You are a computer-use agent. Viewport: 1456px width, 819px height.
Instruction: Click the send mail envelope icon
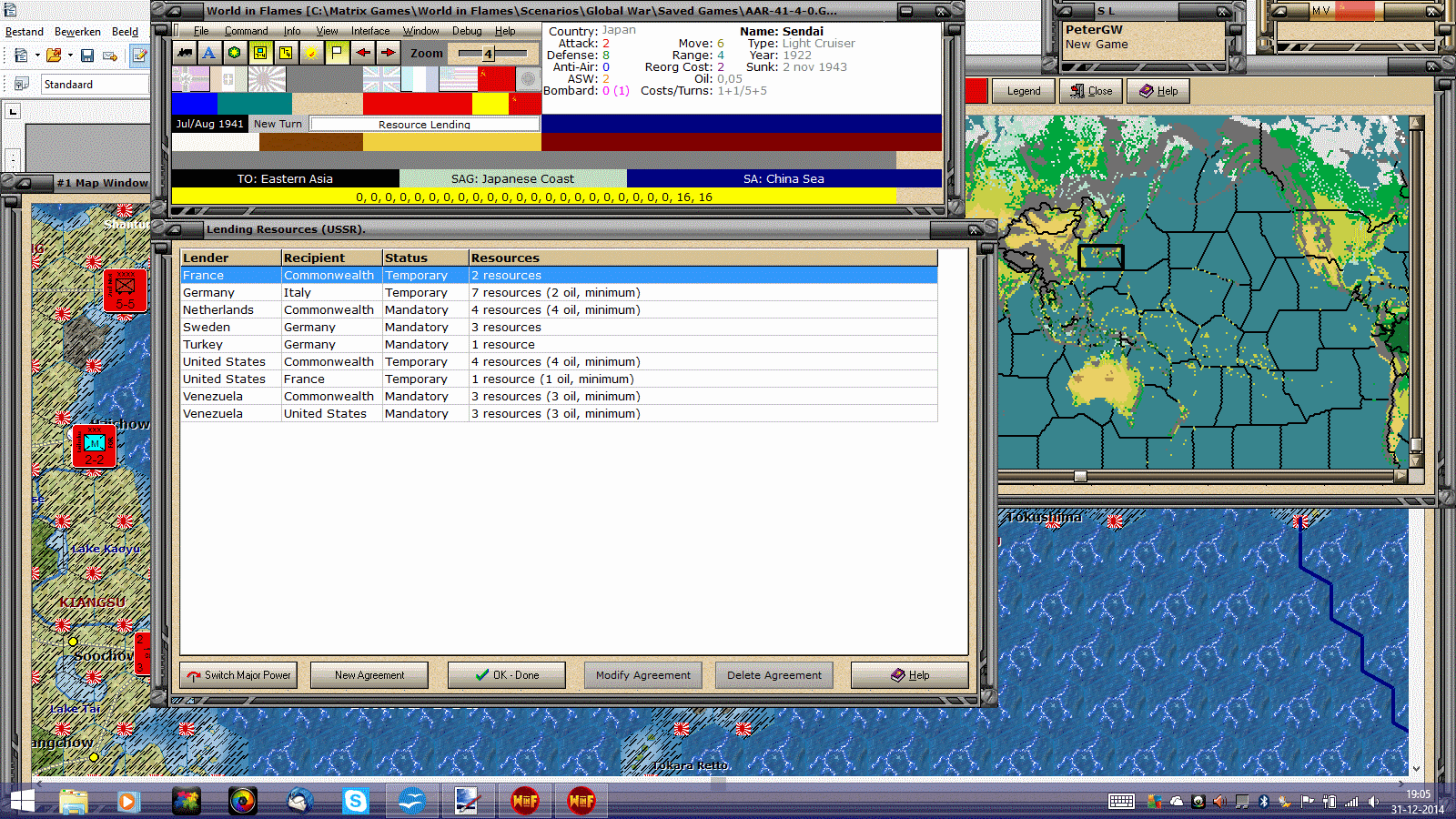[x=110, y=56]
